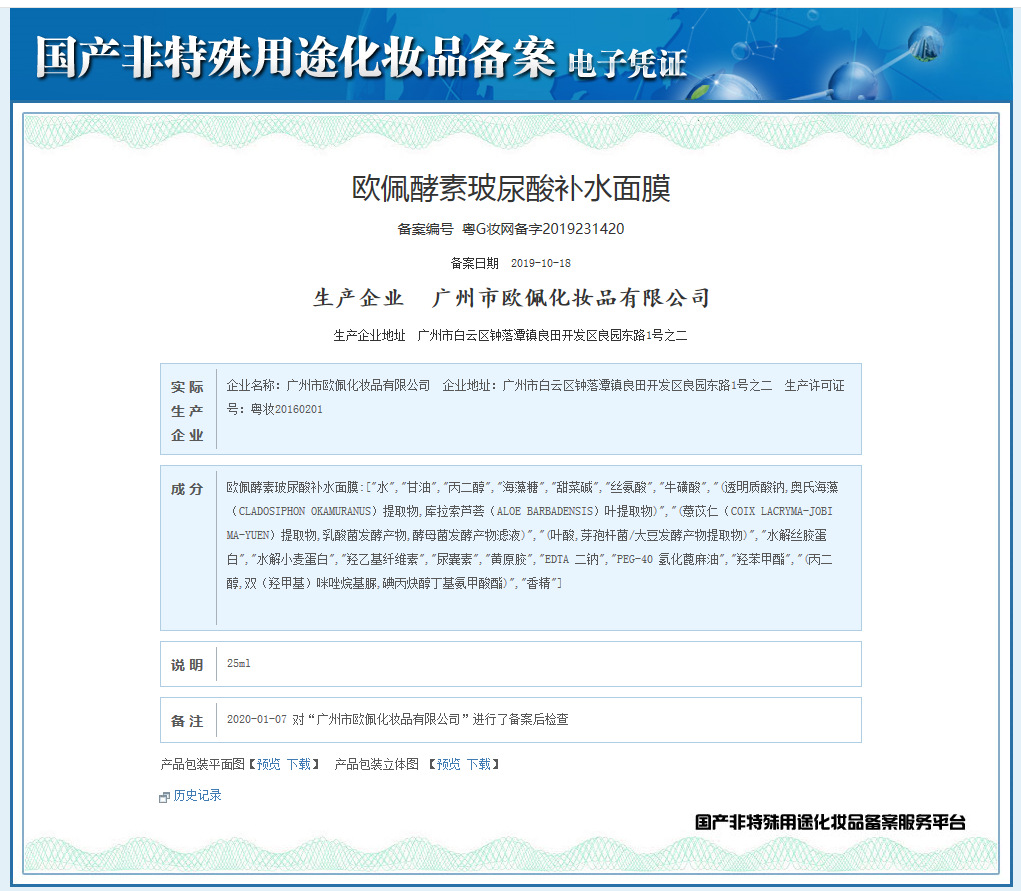
Task: Click ingredient text ALOE BARBADENSIS
Action: (546, 511)
